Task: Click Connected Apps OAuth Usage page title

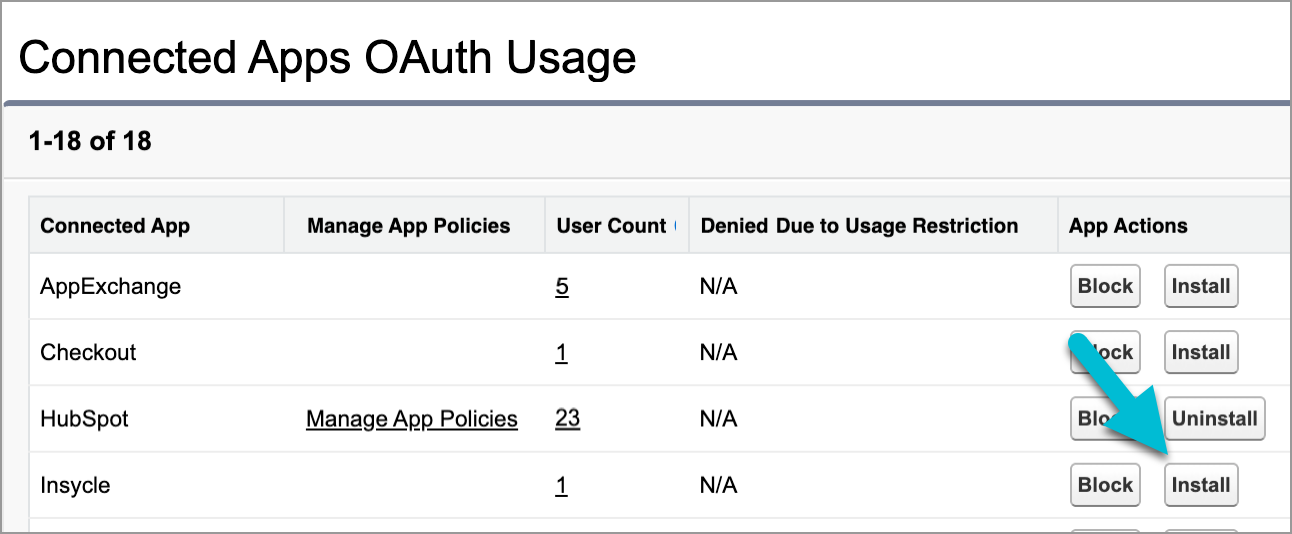Action: tap(327, 58)
